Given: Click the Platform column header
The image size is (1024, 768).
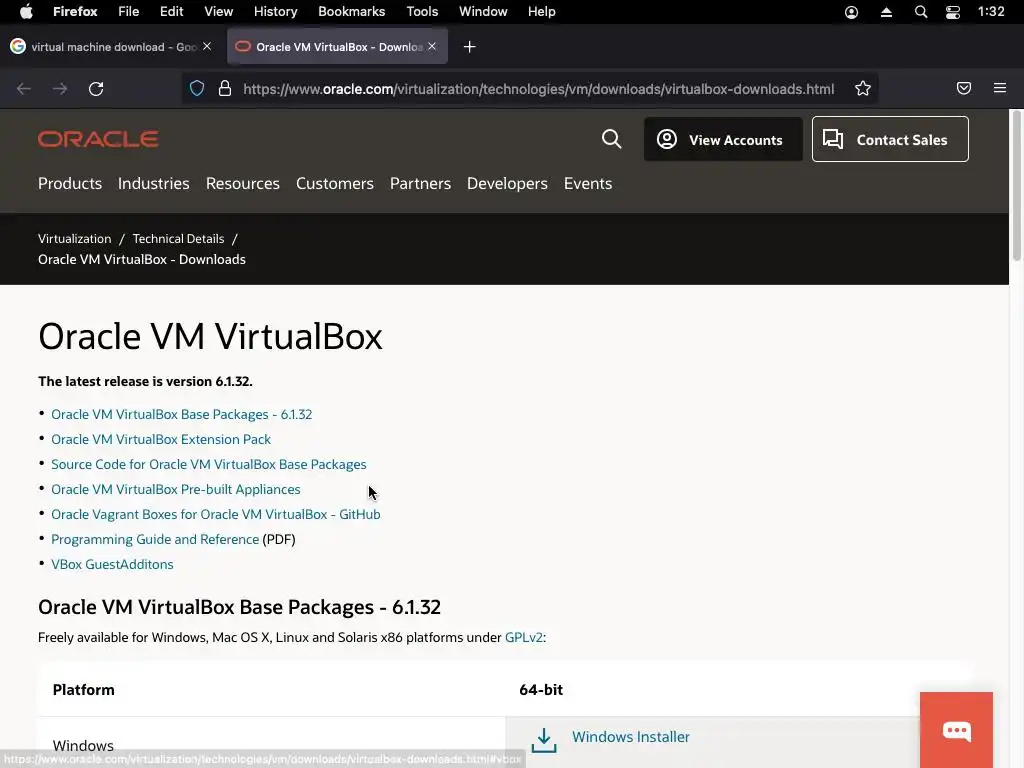Looking at the screenshot, I should (x=84, y=690).
